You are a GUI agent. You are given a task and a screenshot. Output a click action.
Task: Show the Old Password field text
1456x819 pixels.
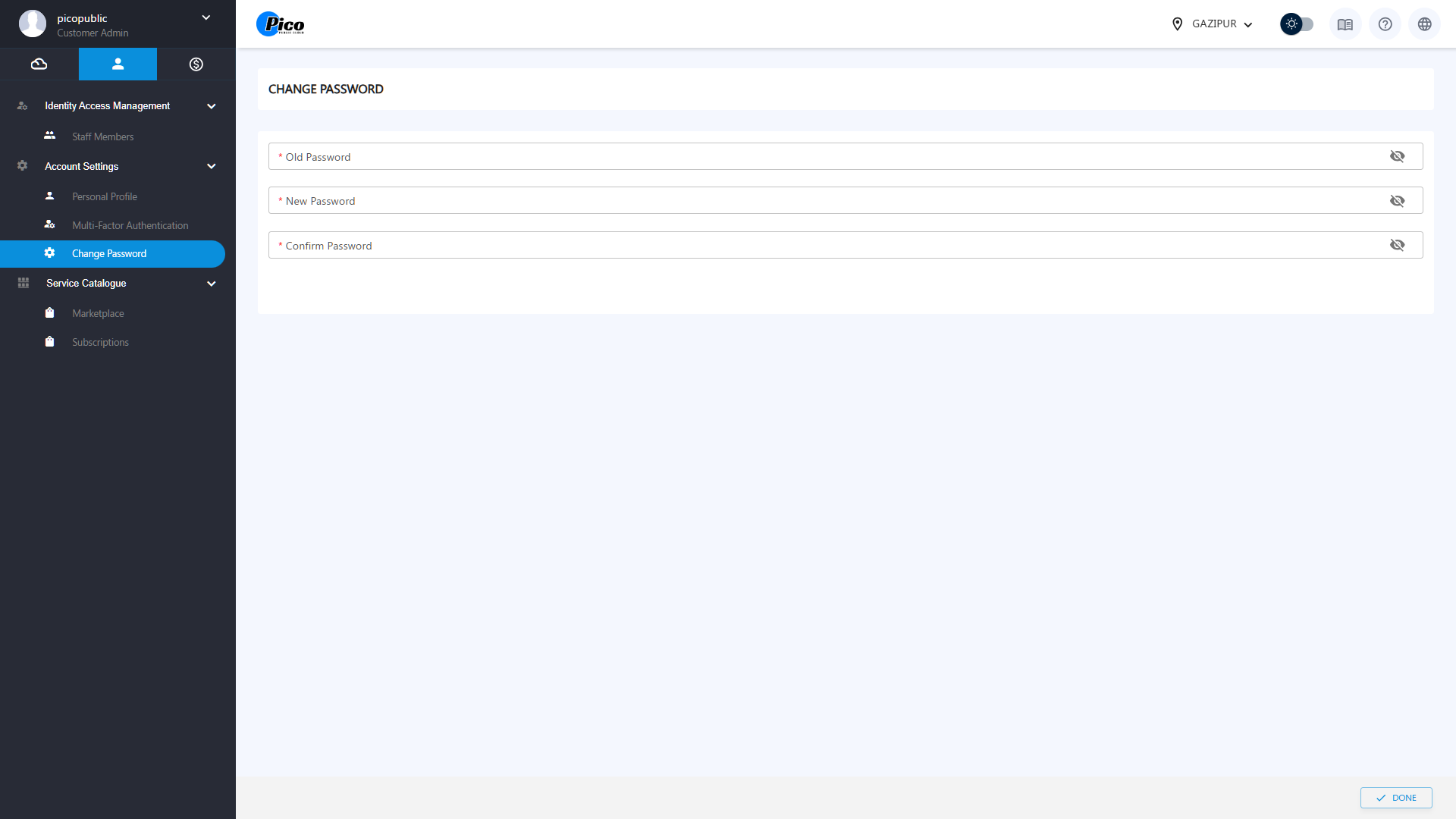[1397, 156]
